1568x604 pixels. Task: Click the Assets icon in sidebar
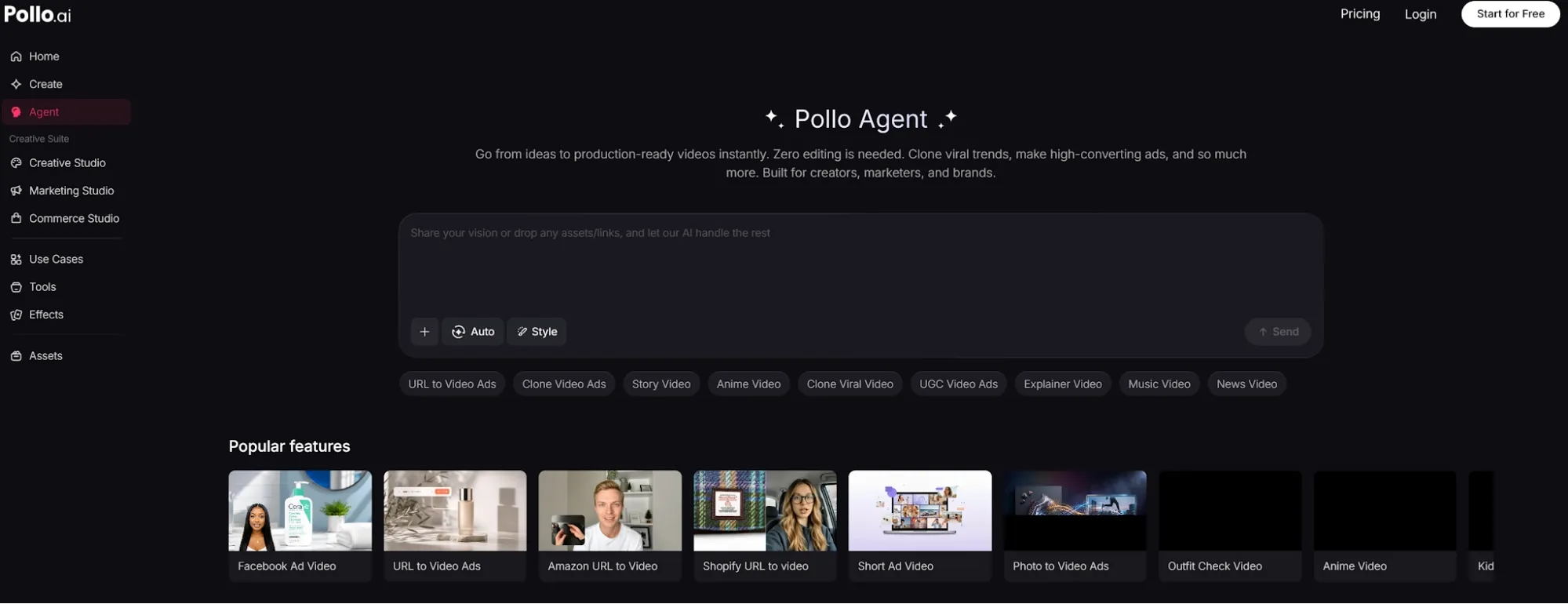point(16,356)
